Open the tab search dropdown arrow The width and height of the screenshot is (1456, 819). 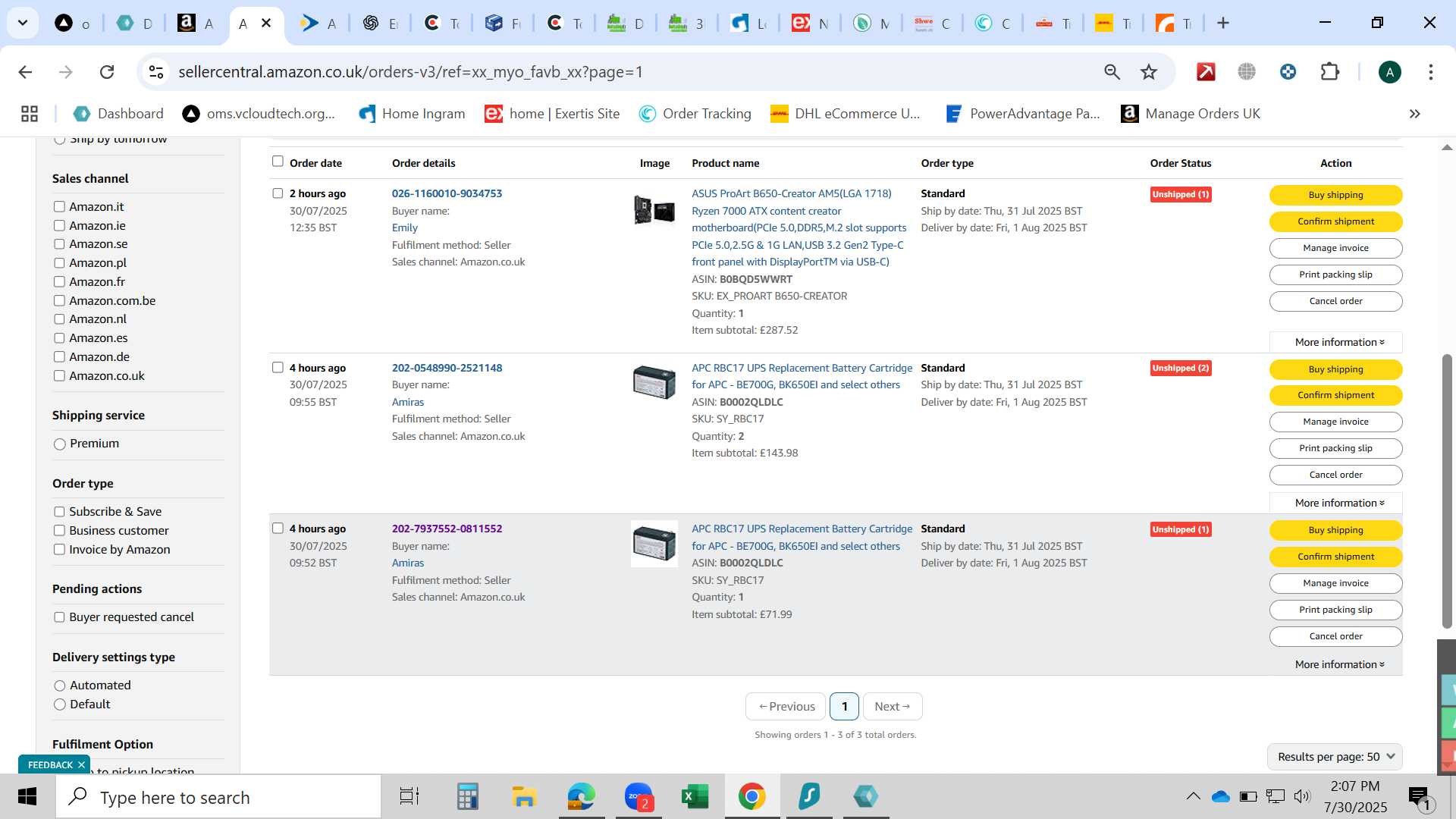click(23, 24)
